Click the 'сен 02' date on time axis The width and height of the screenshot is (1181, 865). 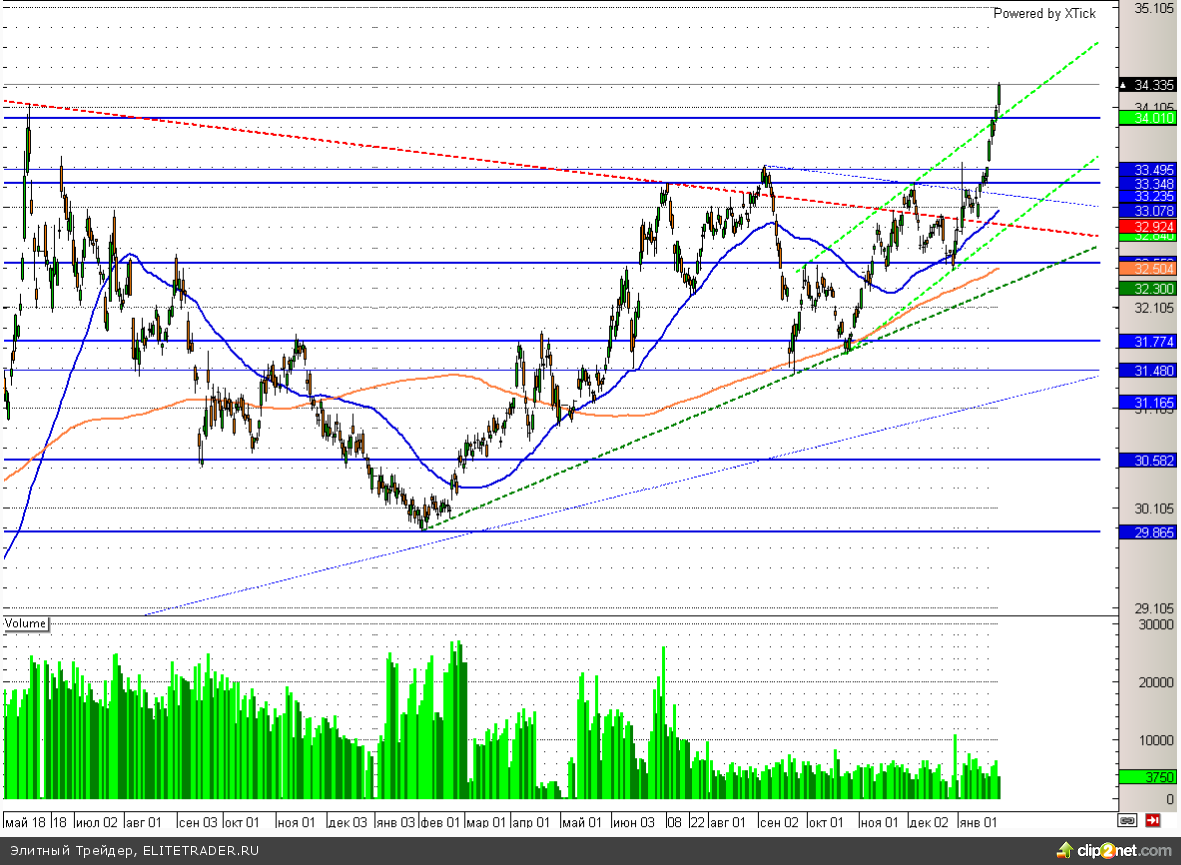click(x=779, y=822)
